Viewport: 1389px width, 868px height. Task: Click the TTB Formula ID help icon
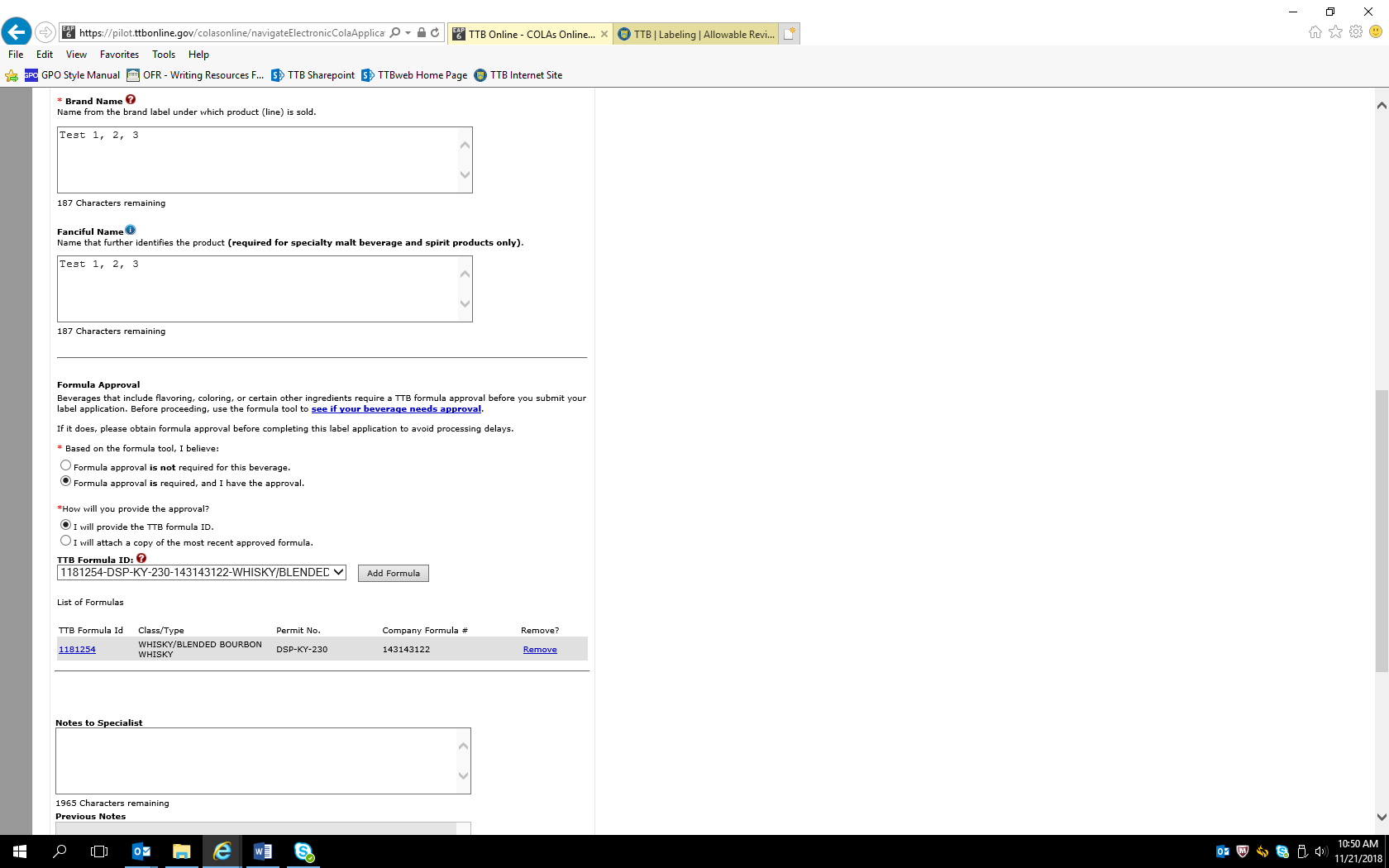pos(141,559)
